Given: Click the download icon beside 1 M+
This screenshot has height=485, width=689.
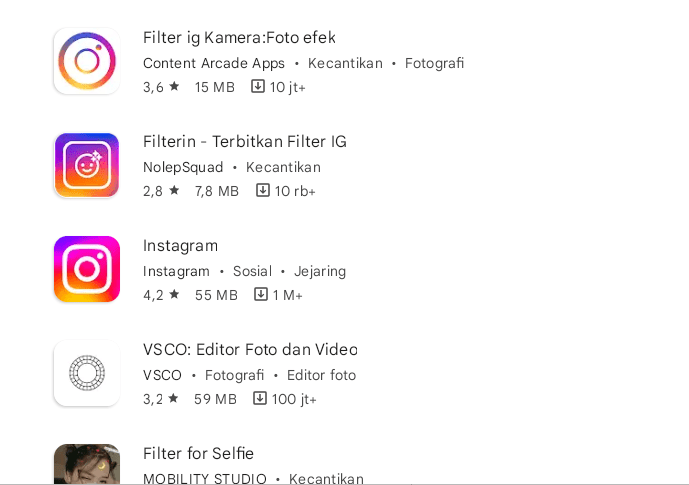Looking at the screenshot, I should (261, 294).
